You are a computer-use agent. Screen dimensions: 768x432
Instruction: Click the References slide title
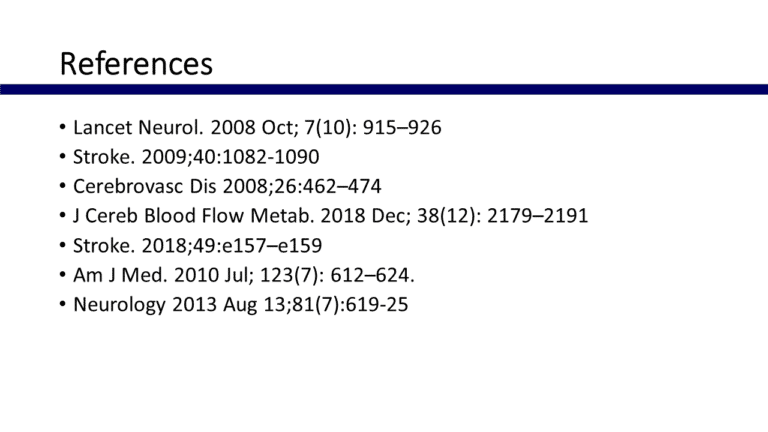click(x=136, y=64)
